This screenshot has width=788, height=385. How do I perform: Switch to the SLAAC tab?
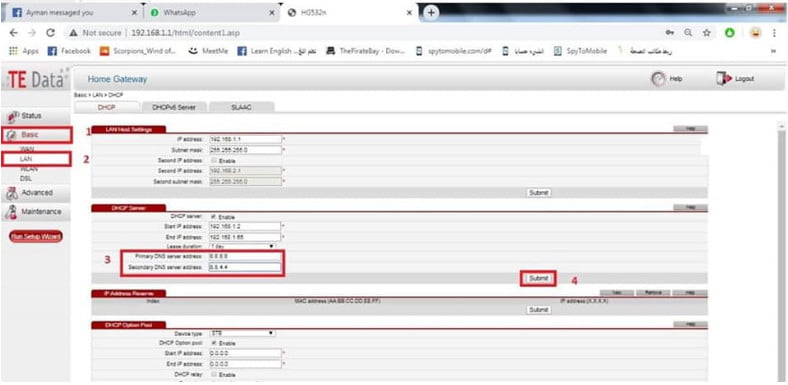click(241, 107)
